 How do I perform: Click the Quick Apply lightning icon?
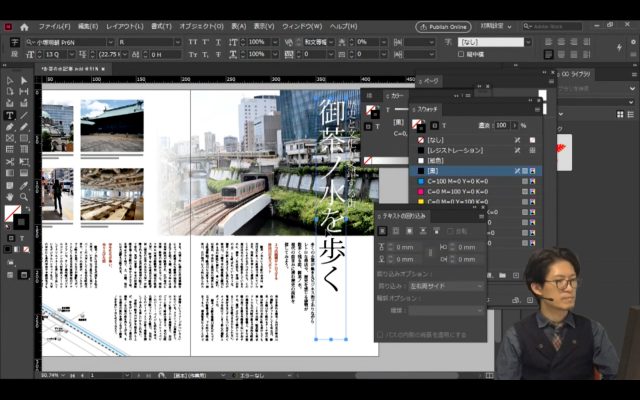(619, 47)
